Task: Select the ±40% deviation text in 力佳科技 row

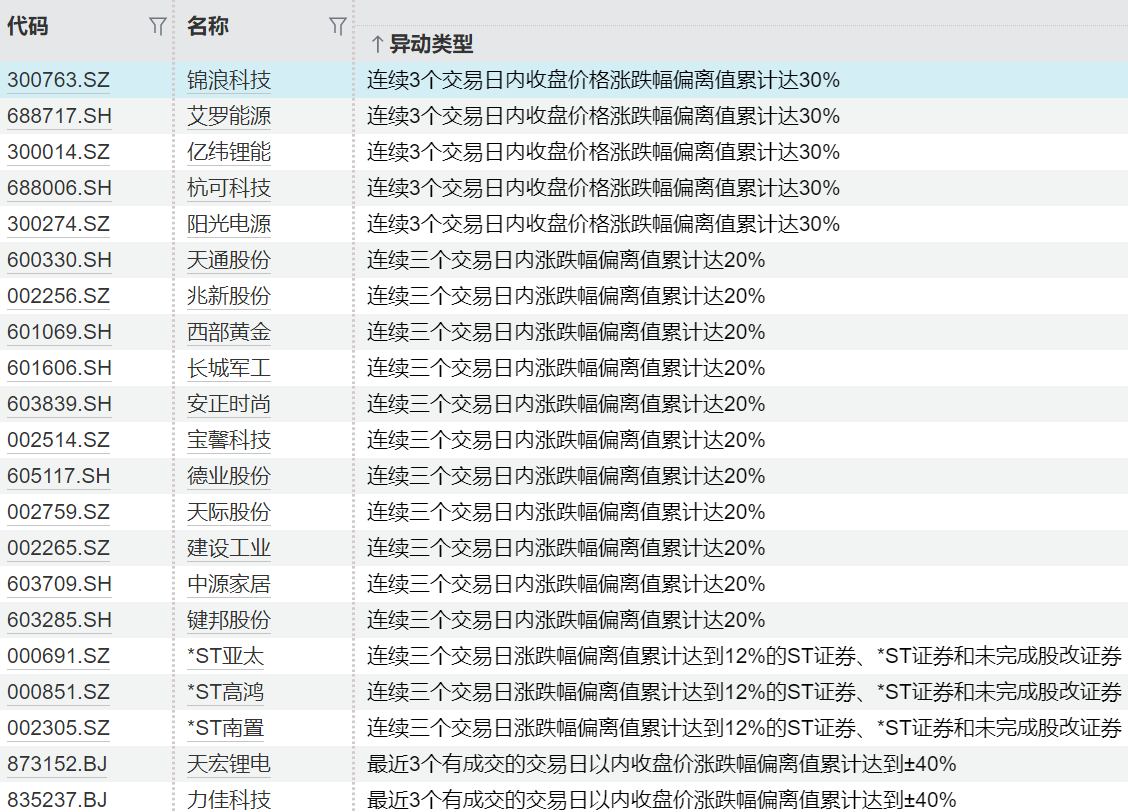Action: pyautogui.click(x=662, y=799)
